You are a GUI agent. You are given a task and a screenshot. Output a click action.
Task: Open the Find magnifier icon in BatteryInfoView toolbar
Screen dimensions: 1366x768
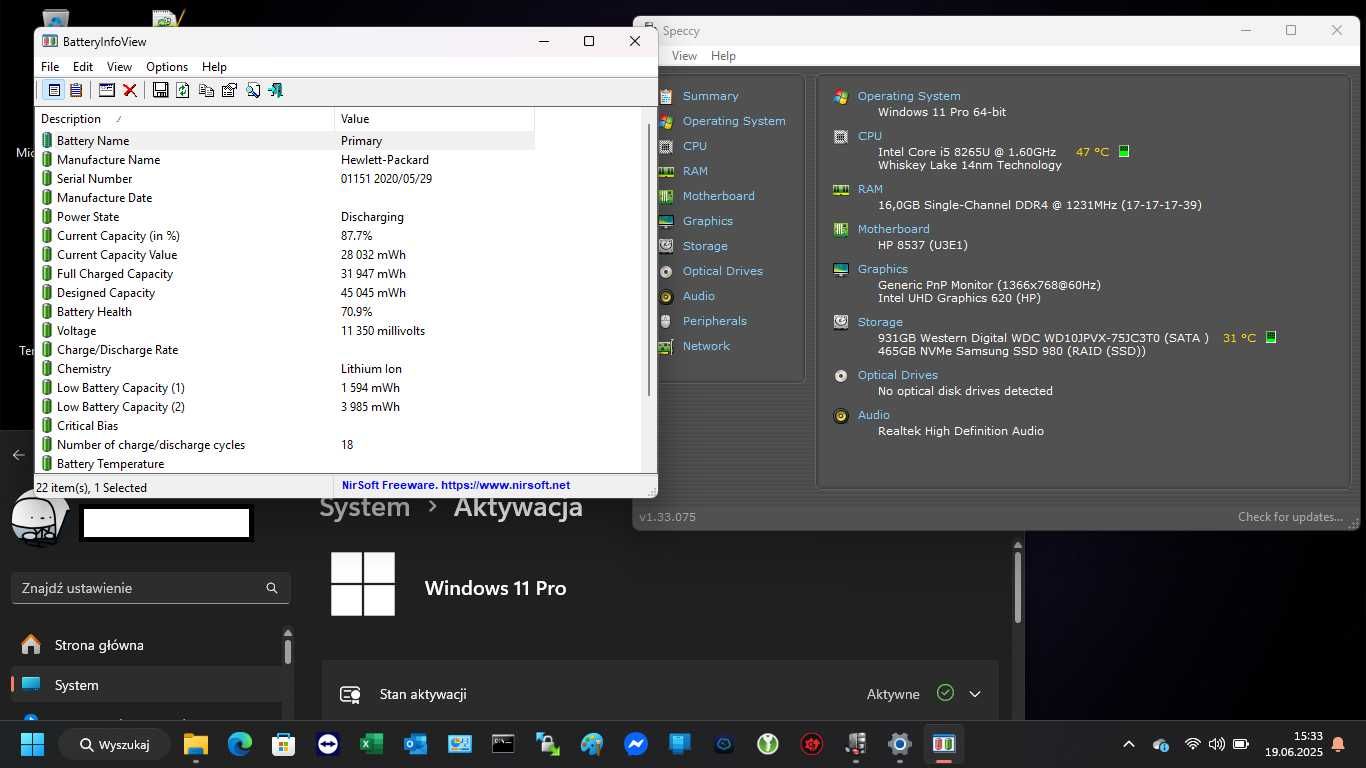coord(253,90)
